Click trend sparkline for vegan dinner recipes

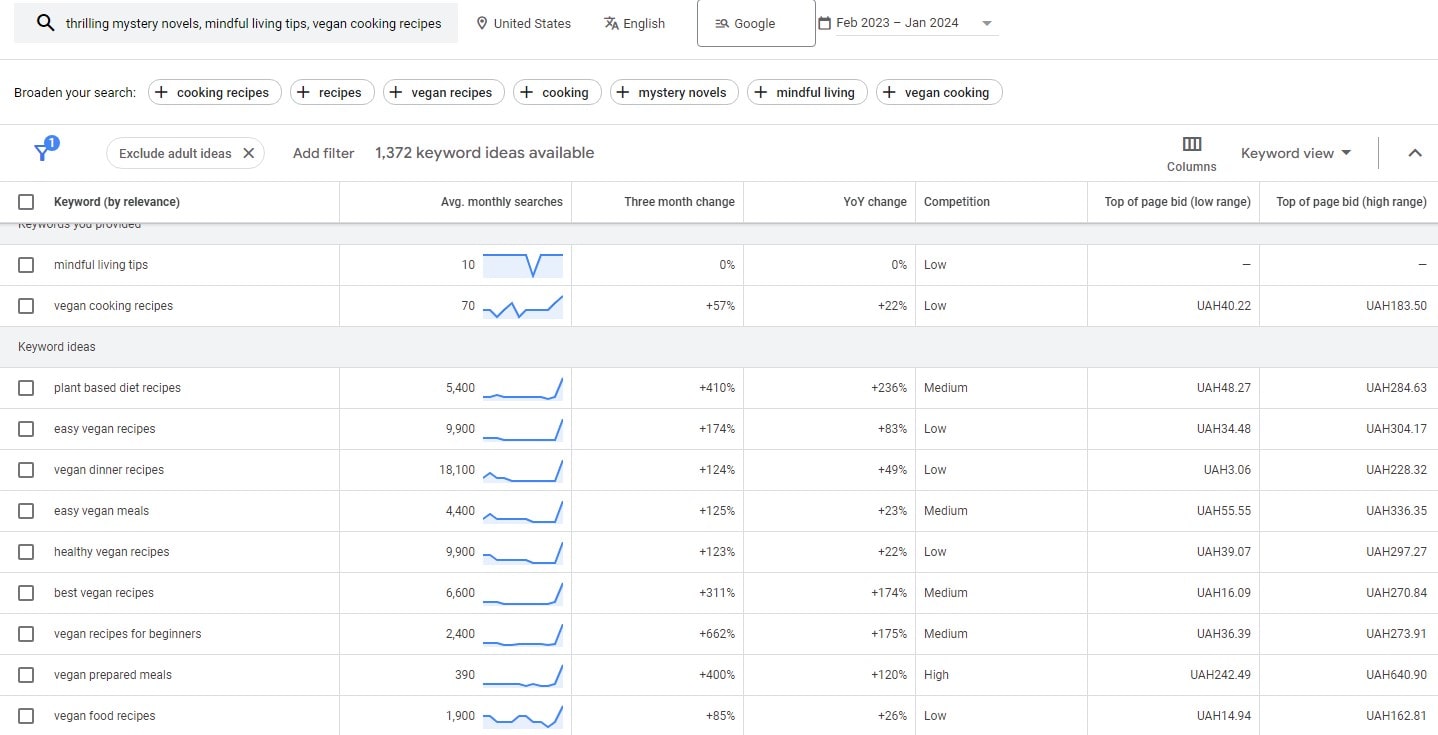click(523, 470)
